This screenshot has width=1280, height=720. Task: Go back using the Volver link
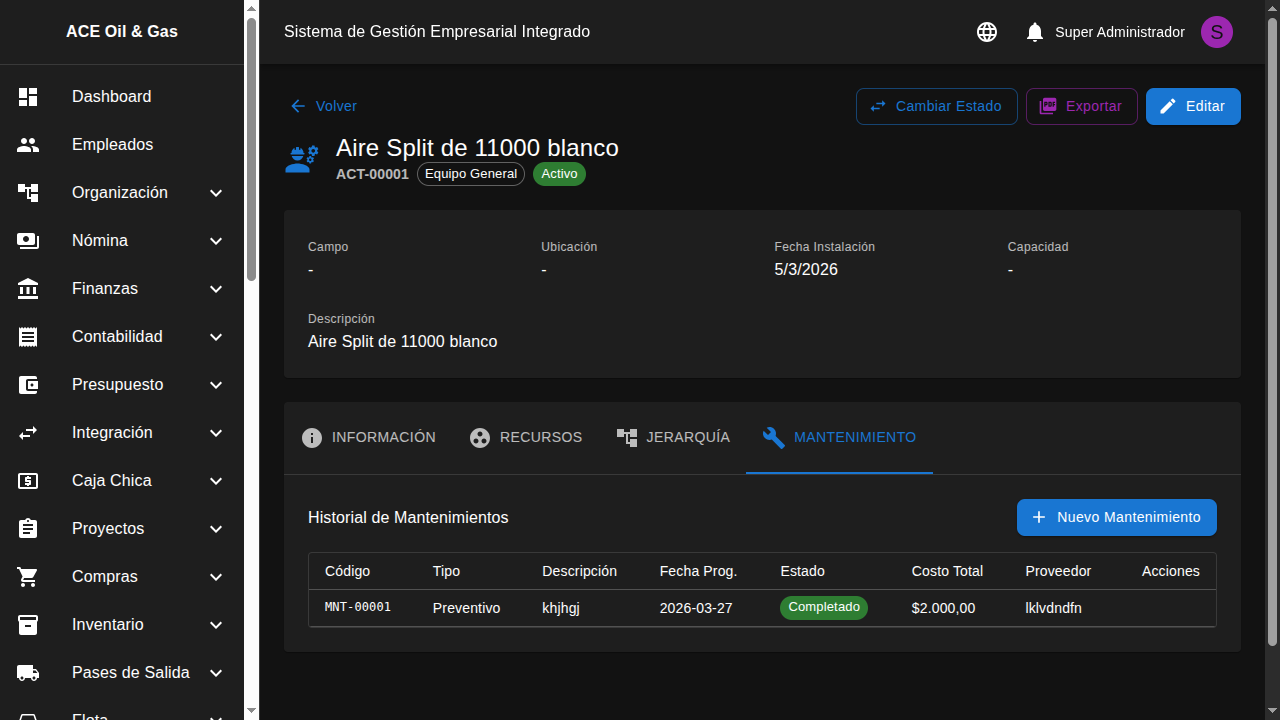[x=324, y=106]
